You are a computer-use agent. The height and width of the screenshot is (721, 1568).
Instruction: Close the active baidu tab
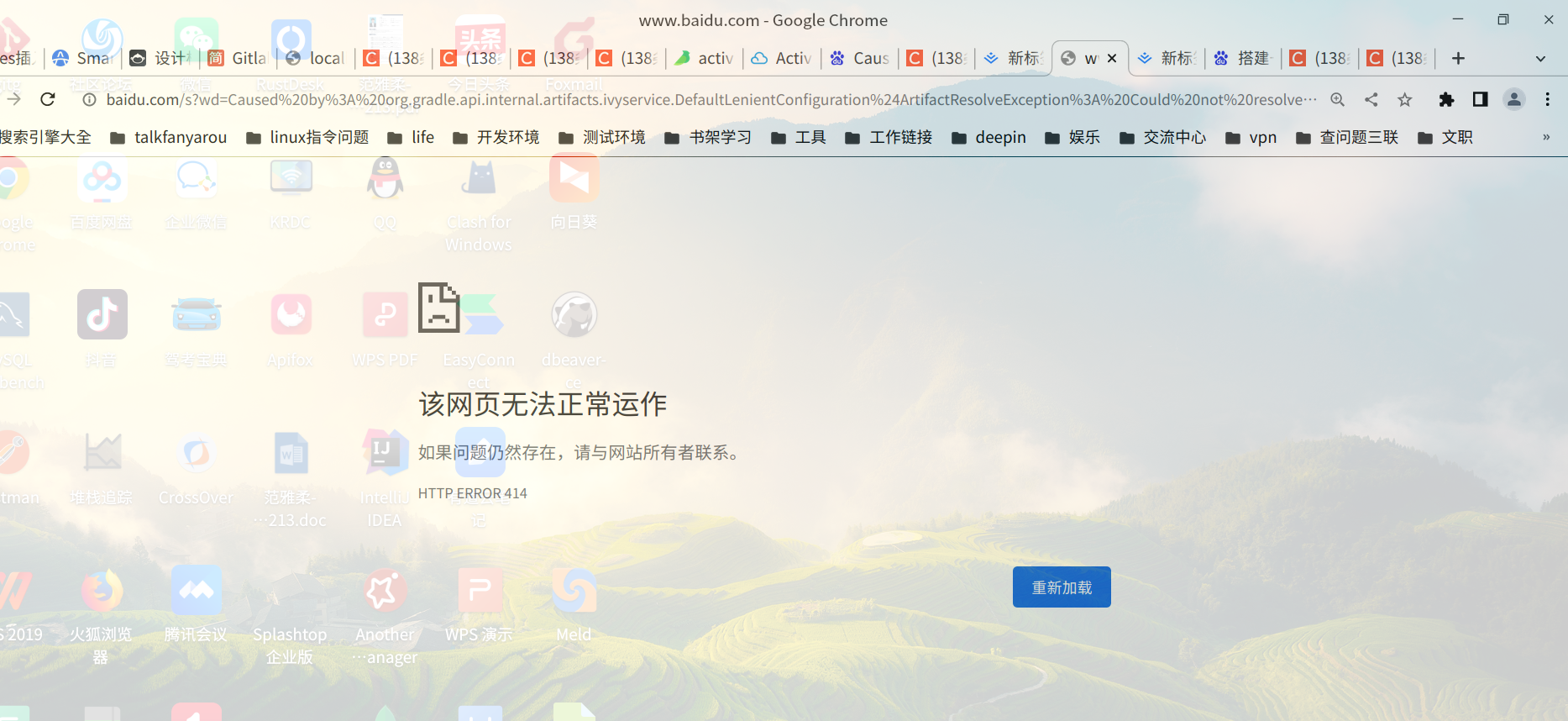click(1112, 58)
